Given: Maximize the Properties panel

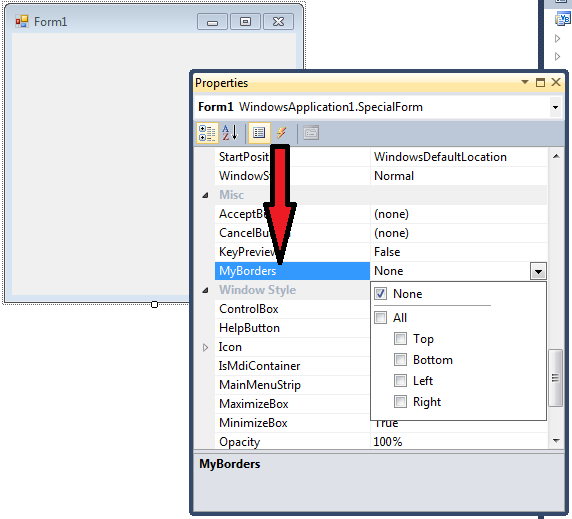Looking at the screenshot, I should click(x=540, y=82).
